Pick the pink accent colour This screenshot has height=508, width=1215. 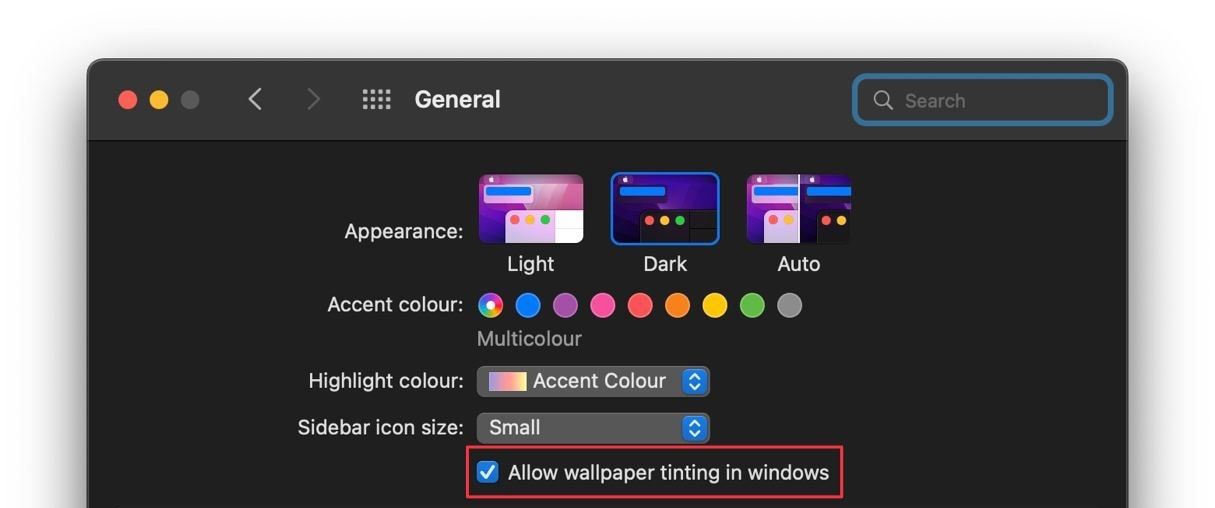point(603,305)
